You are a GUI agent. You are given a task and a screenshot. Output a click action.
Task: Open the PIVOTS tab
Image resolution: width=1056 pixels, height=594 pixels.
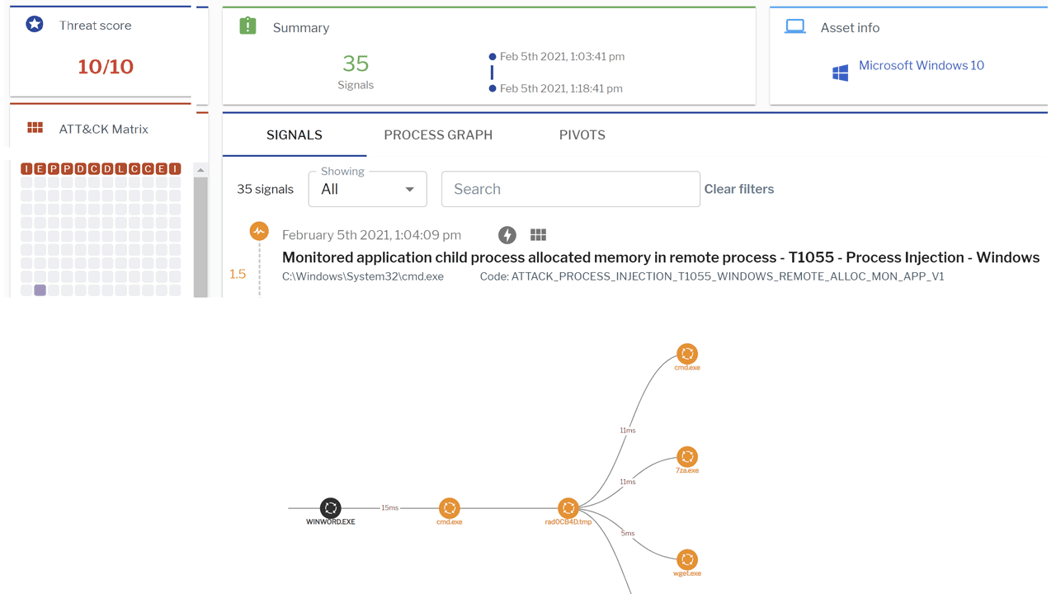pyautogui.click(x=582, y=135)
